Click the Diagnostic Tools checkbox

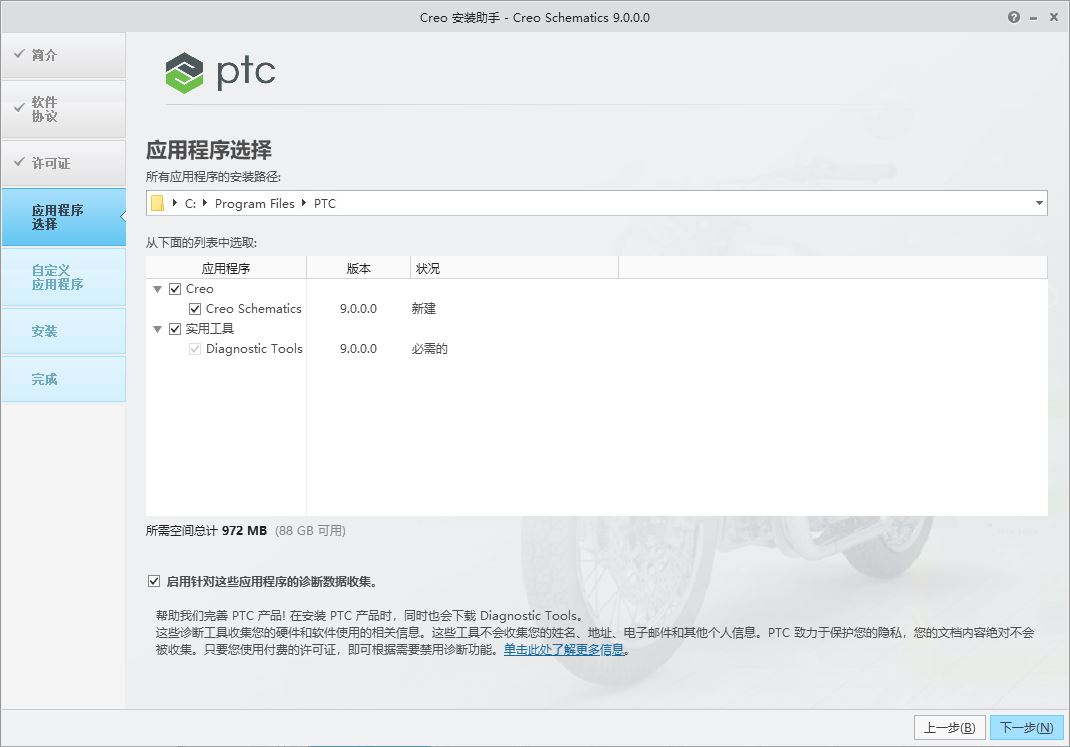coord(194,349)
